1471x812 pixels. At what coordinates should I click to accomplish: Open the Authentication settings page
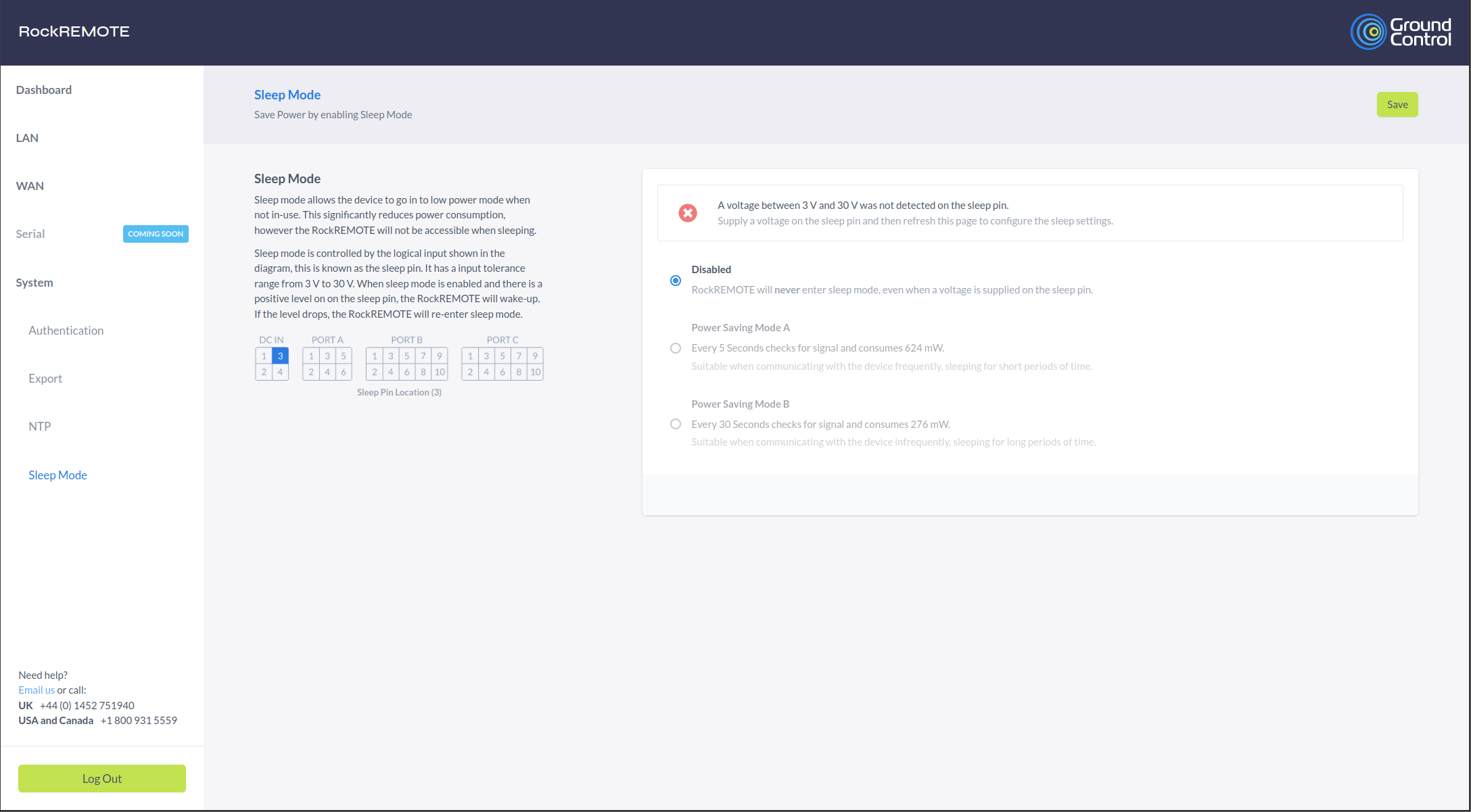coord(66,329)
